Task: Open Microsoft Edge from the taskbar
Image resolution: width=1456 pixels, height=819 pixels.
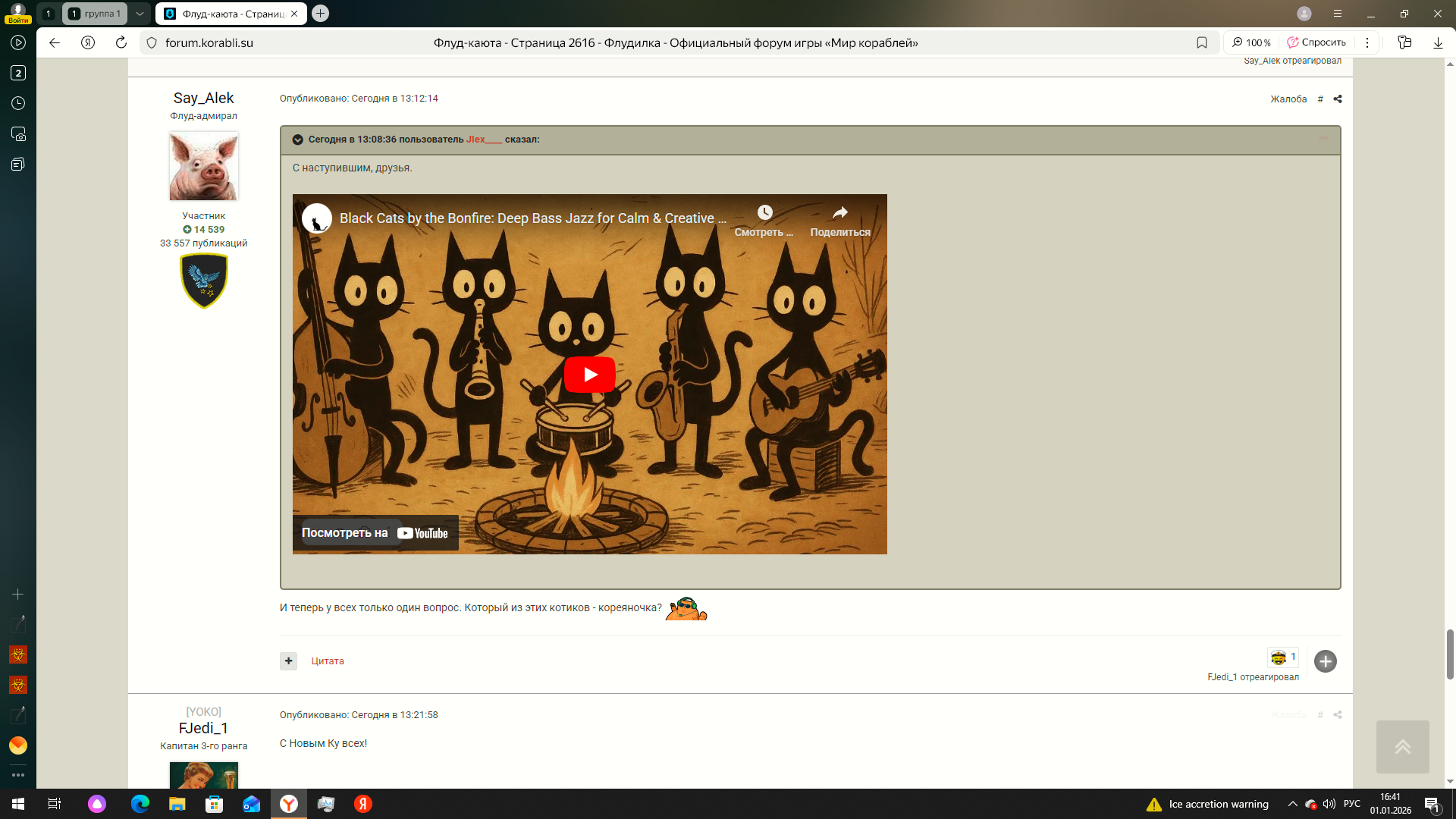Action: (x=140, y=804)
